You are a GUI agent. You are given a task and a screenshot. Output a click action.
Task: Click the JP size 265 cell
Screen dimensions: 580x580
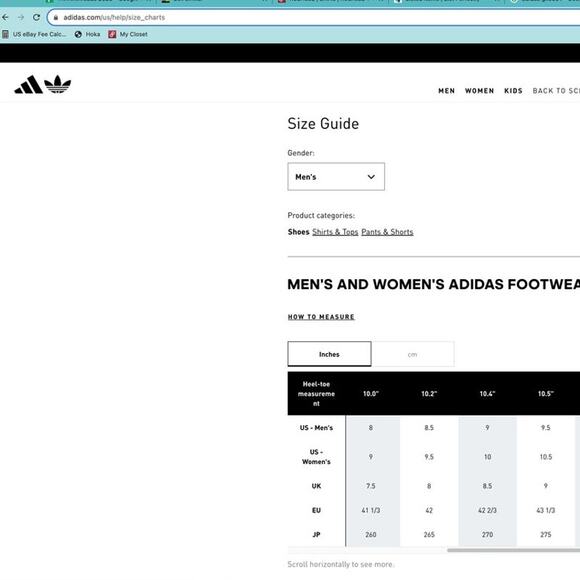tap(429, 535)
